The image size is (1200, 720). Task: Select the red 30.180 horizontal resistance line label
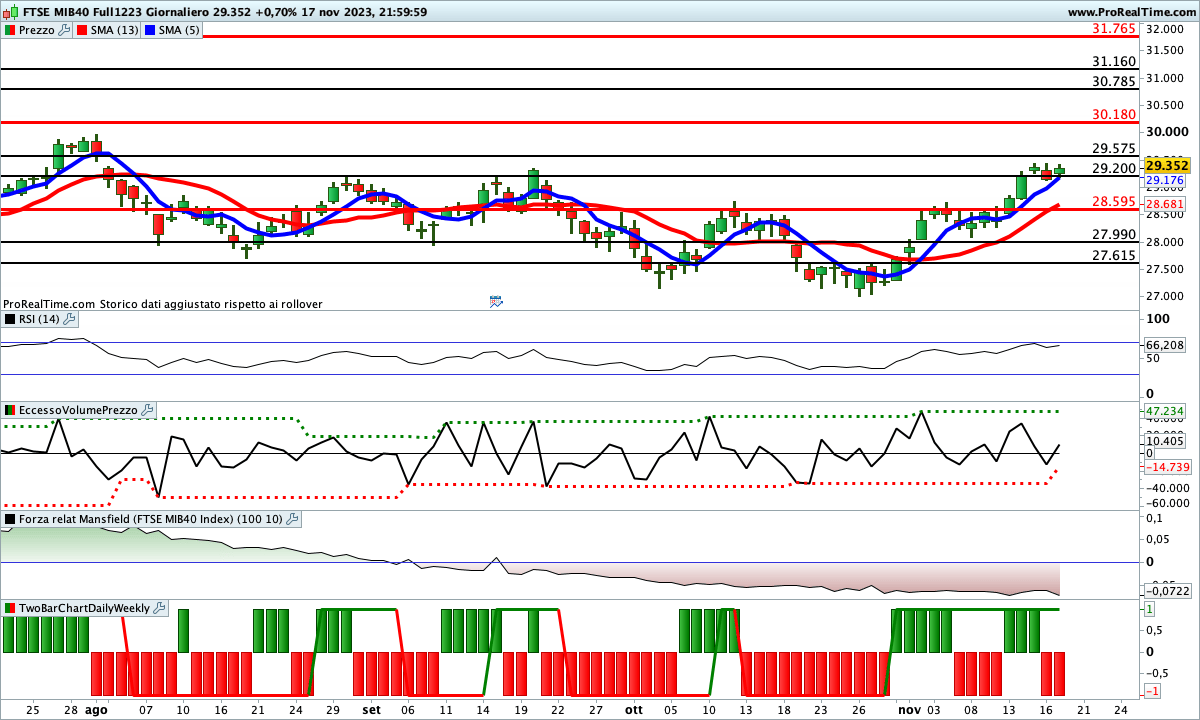(1114, 114)
